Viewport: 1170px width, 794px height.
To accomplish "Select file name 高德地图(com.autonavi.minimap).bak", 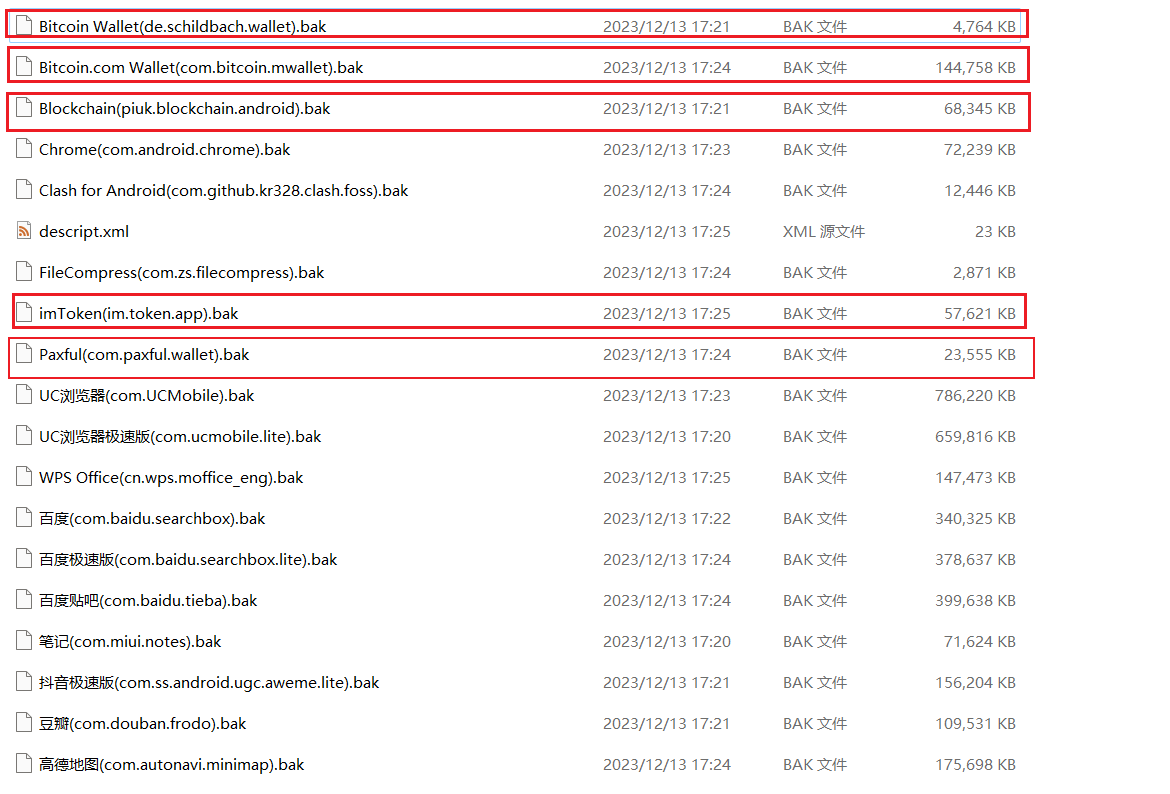I will click(172, 766).
